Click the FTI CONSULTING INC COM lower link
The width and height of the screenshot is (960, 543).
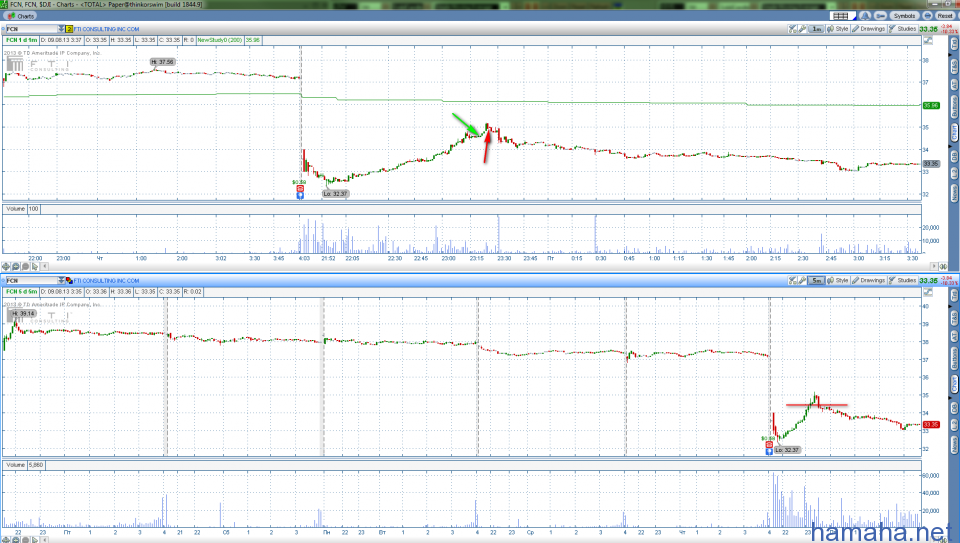click(x=107, y=280)
